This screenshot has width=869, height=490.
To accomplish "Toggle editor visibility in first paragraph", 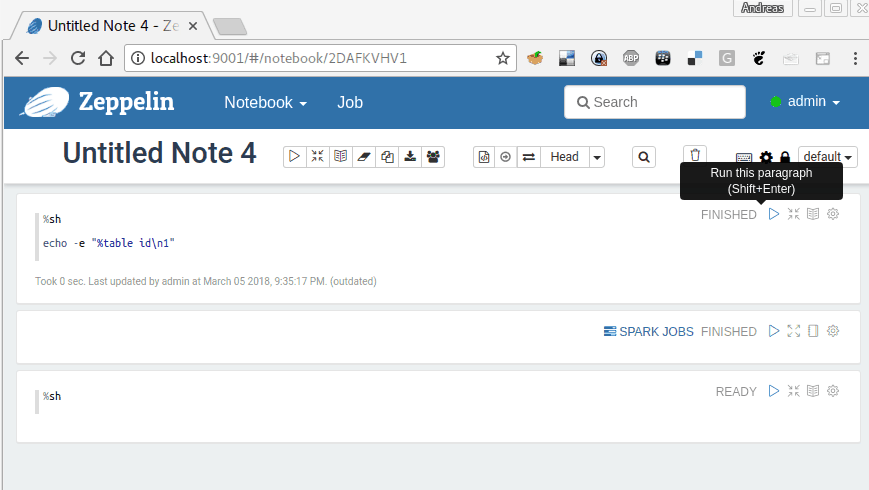I will tap(794, 214).
